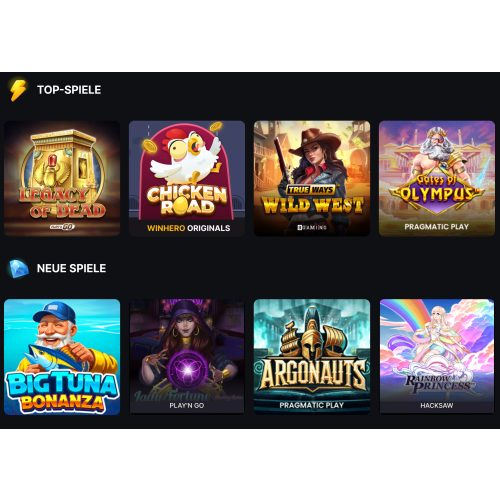Launch the Chicken Road game tile
The height and width of the screenshot is (500, 500).
pos(187,178)
